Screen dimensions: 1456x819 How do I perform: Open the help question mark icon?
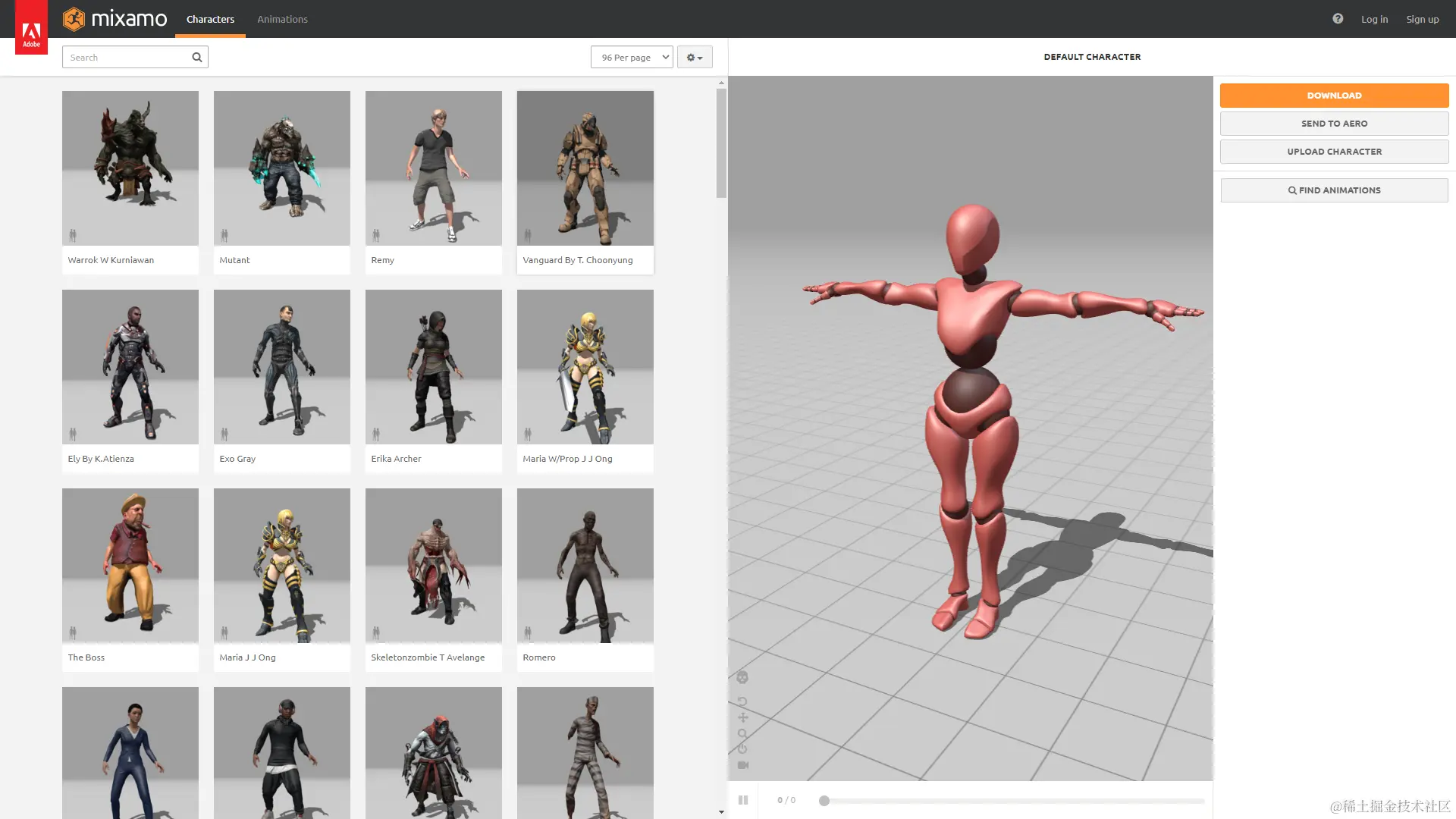pos(1338,19)
